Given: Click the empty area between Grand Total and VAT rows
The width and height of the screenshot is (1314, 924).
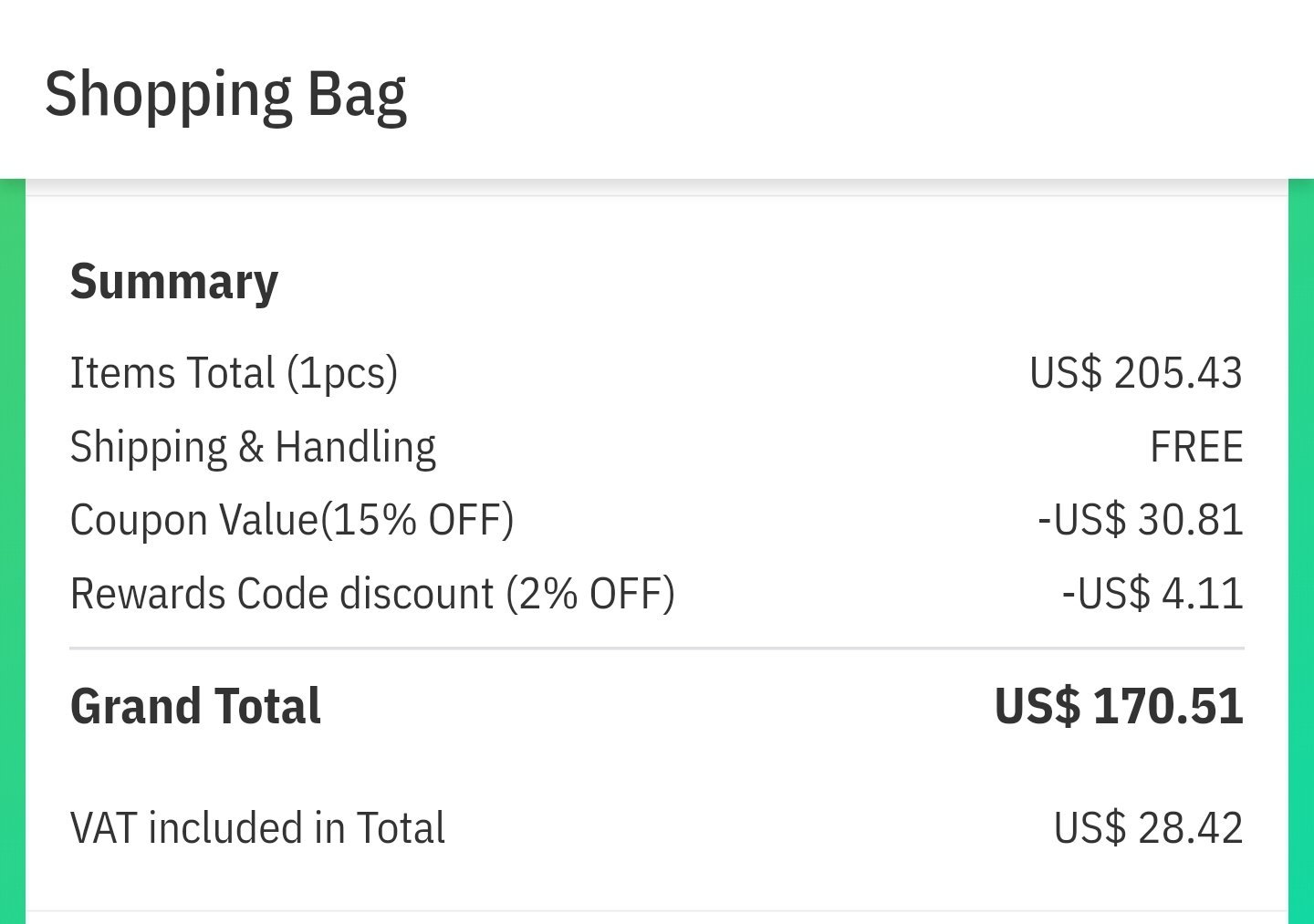Looking at the screenshot, I should (x=657, y=768).
